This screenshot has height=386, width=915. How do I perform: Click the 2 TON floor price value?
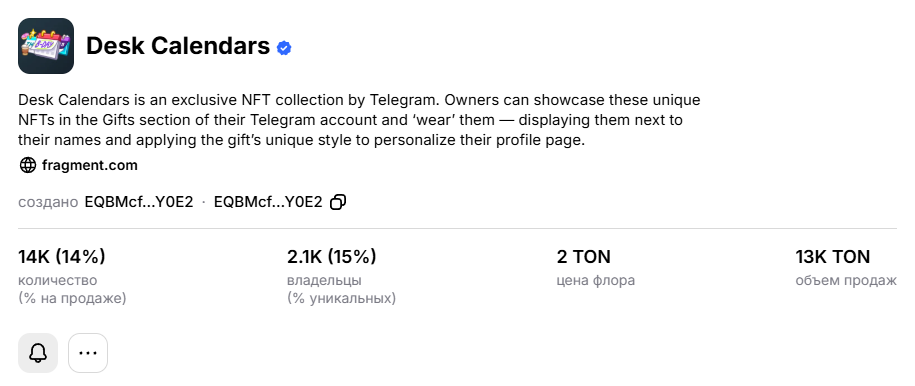(x=584, y=256)
